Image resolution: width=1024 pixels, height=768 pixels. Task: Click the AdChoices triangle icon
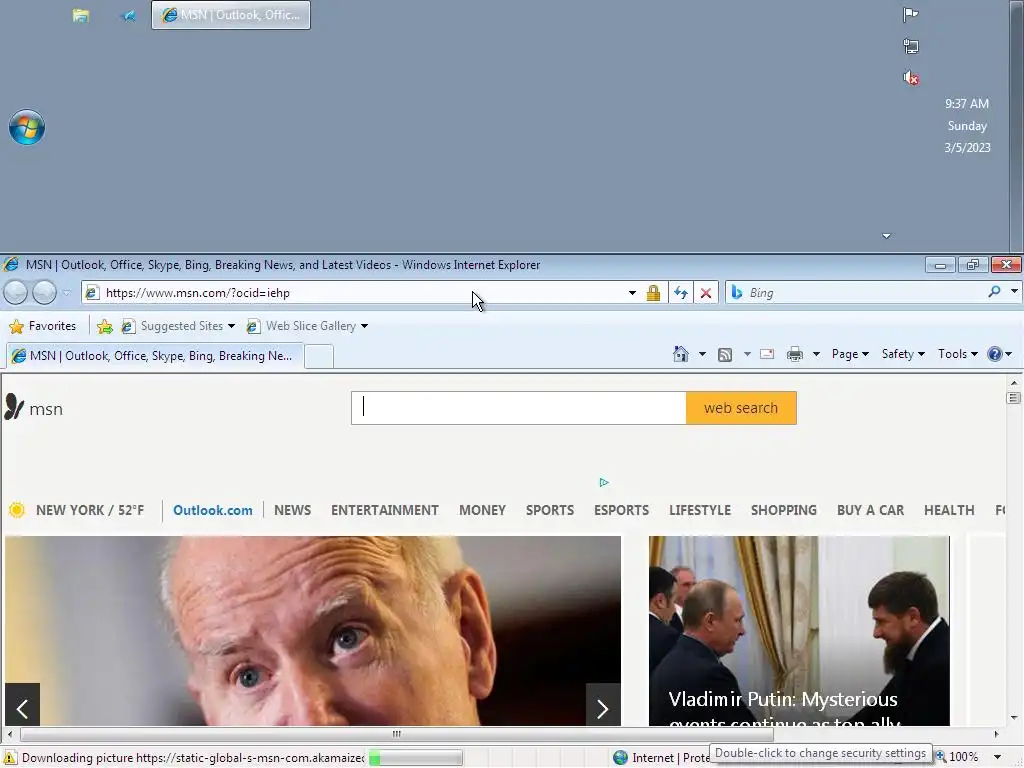[604, 483]
